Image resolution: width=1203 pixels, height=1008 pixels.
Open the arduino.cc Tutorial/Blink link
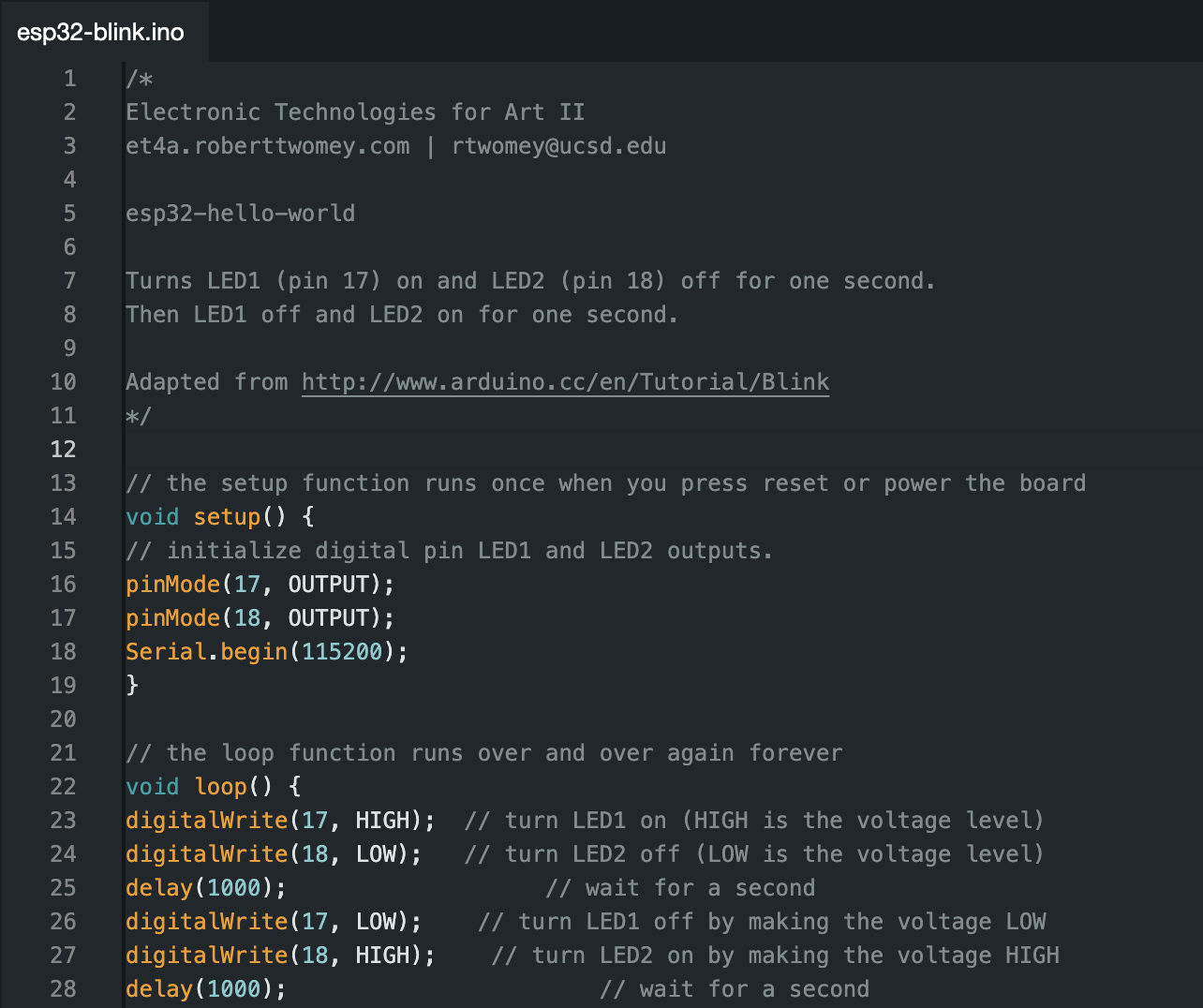(x=565, y=382)
